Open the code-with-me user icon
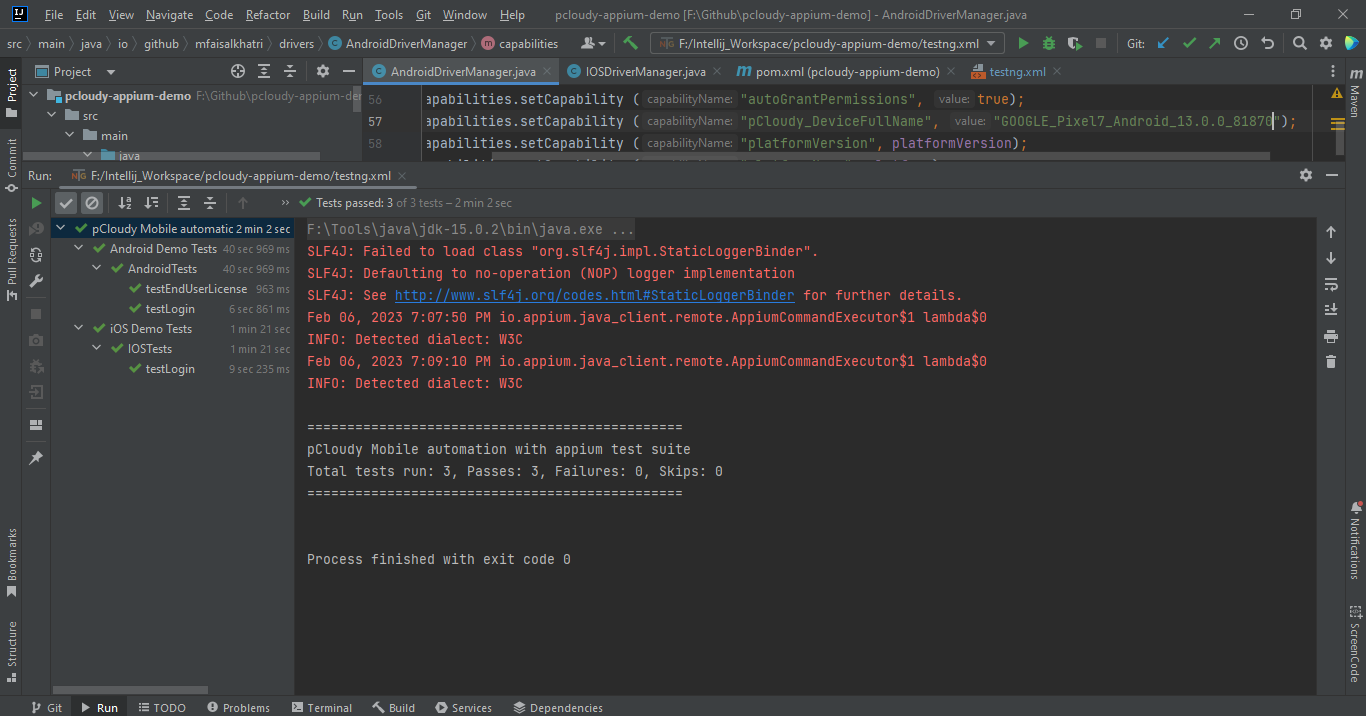1366x716 pixels. (x=593, y=44)
